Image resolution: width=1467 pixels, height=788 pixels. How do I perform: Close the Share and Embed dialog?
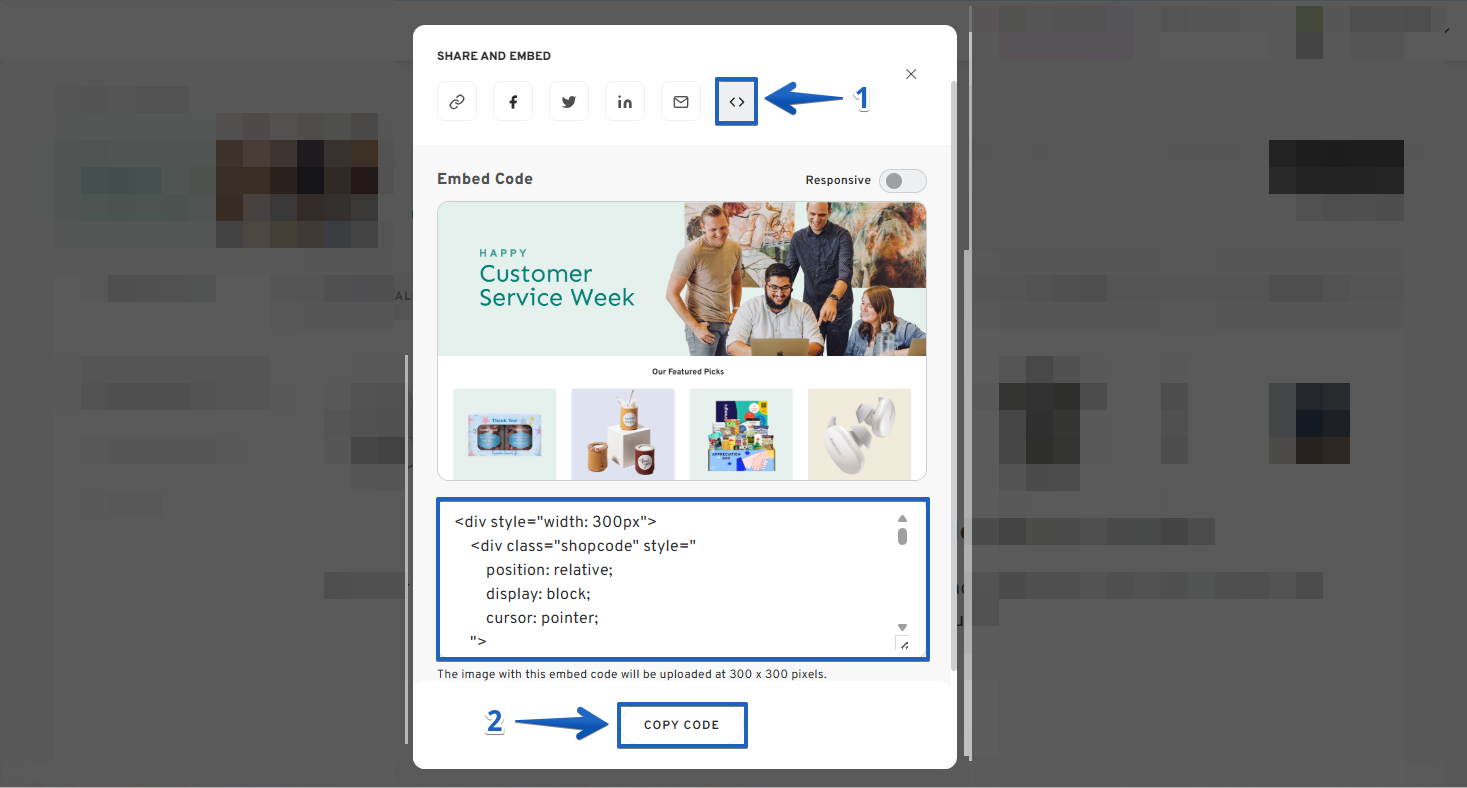pyautogui.click(x=911, y=74)
